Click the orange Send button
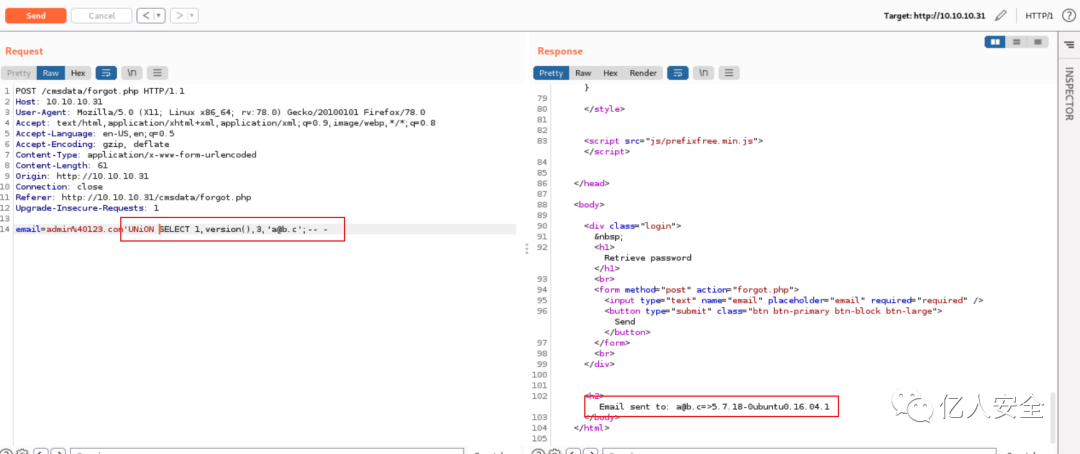 [36, 16]
